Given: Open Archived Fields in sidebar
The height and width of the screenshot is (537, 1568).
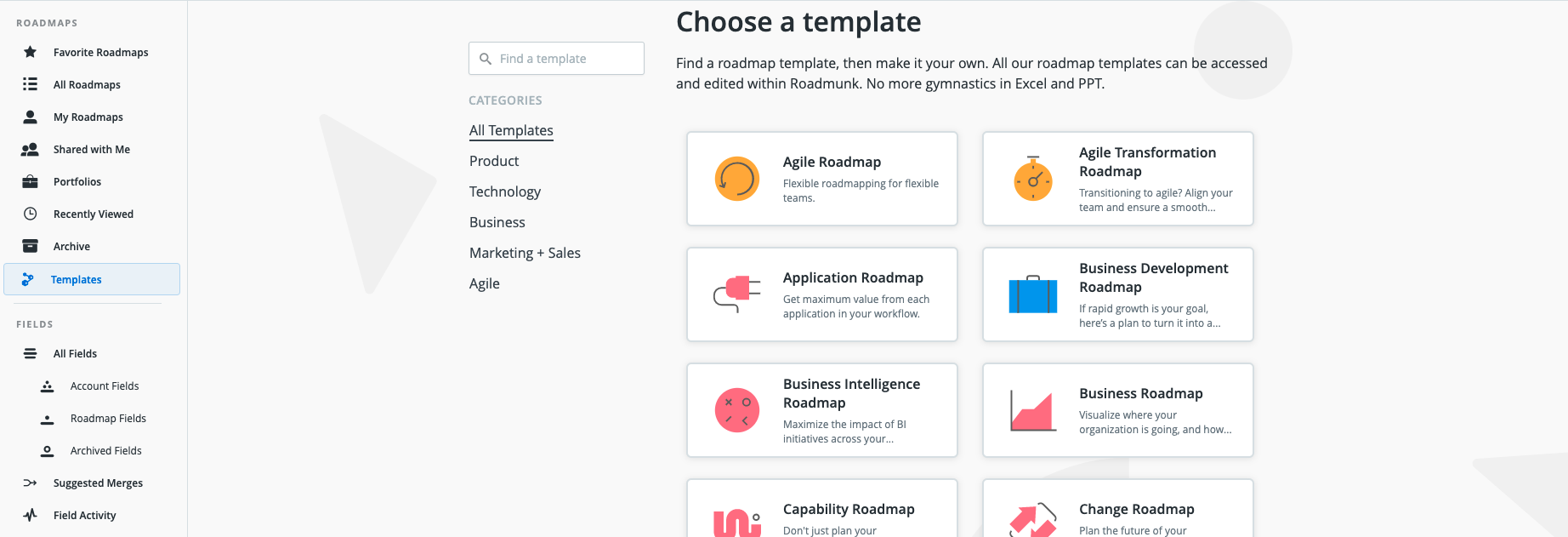Looking at the screenshot, I should [x=105, y=450].
